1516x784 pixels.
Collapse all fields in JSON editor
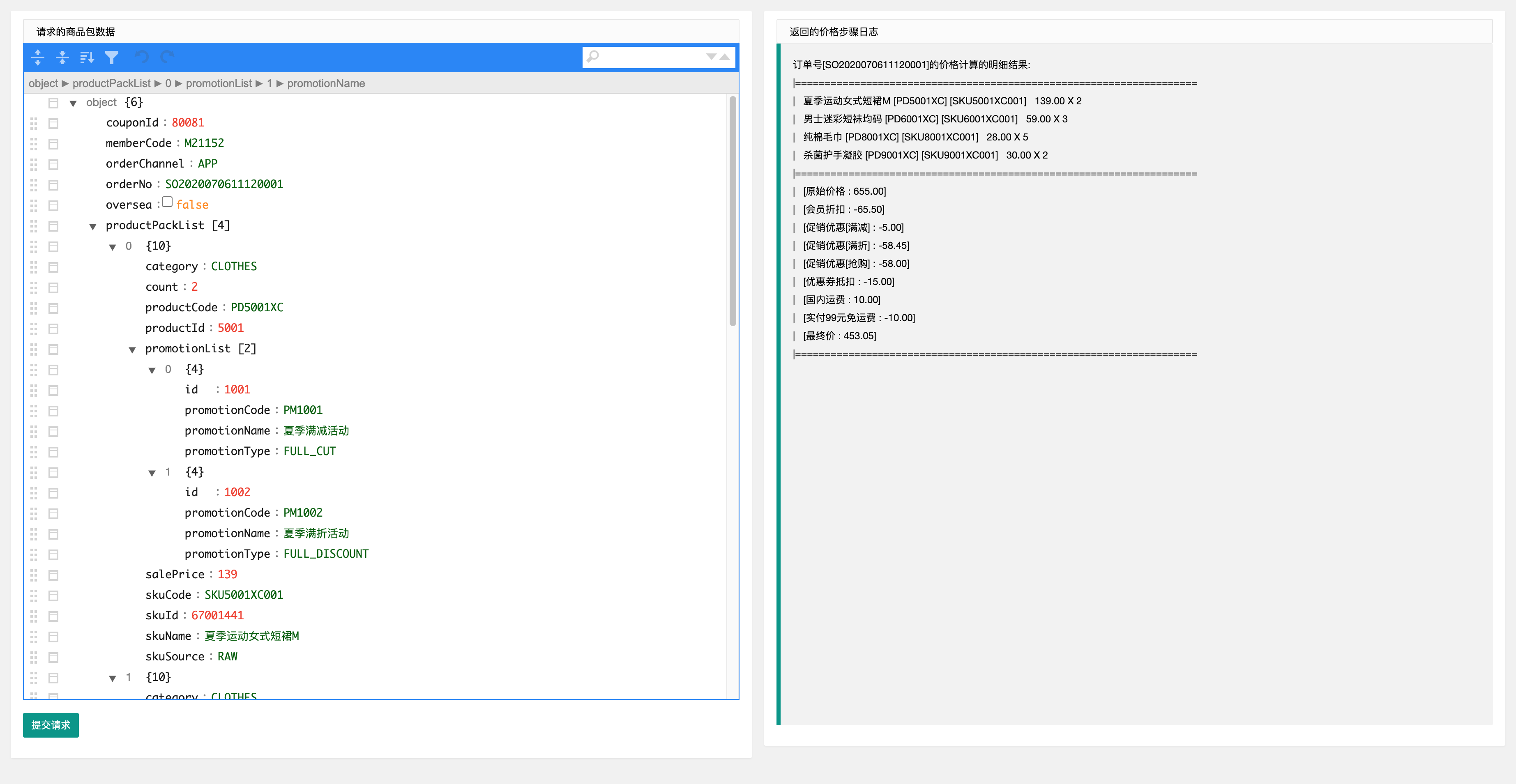62,57
